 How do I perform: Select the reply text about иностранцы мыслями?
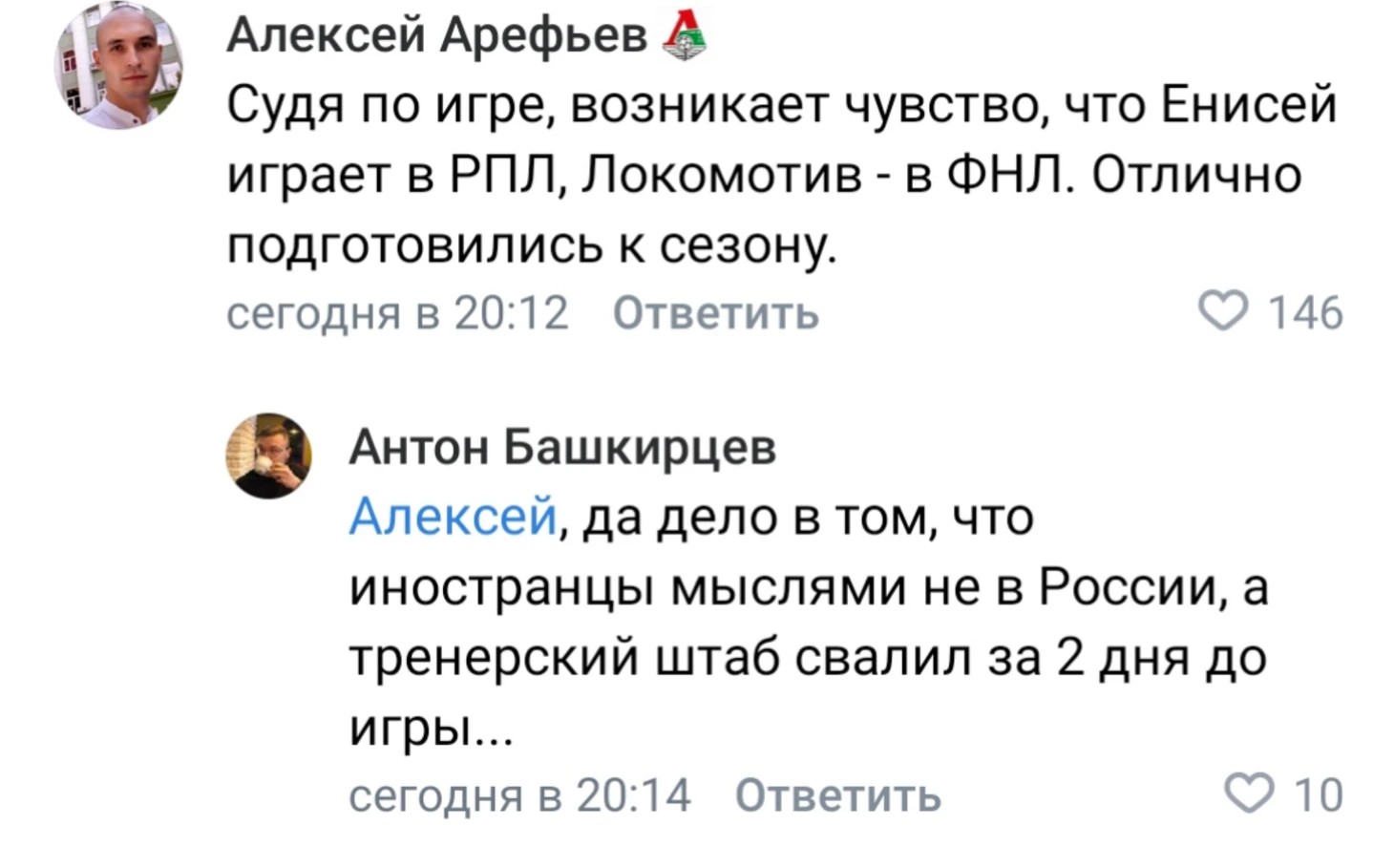[x=808, y=623]
